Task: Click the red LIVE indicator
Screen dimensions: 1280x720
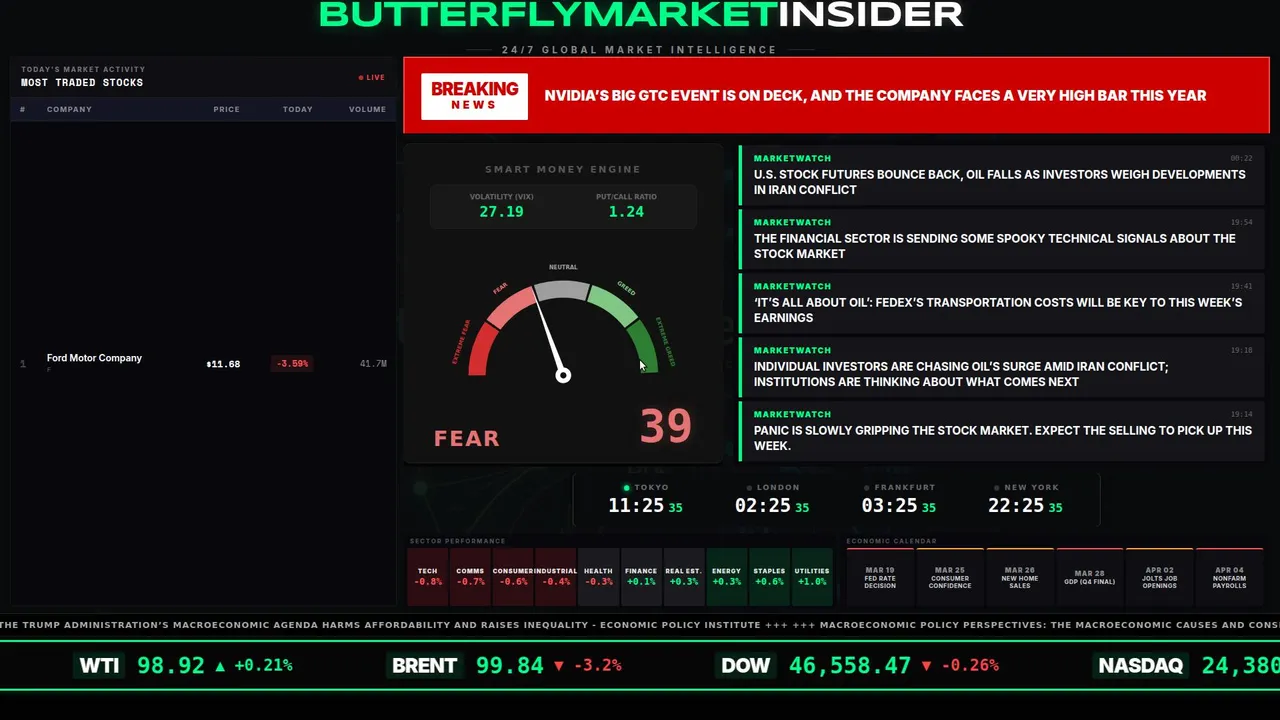Action: tap(372, 77)
